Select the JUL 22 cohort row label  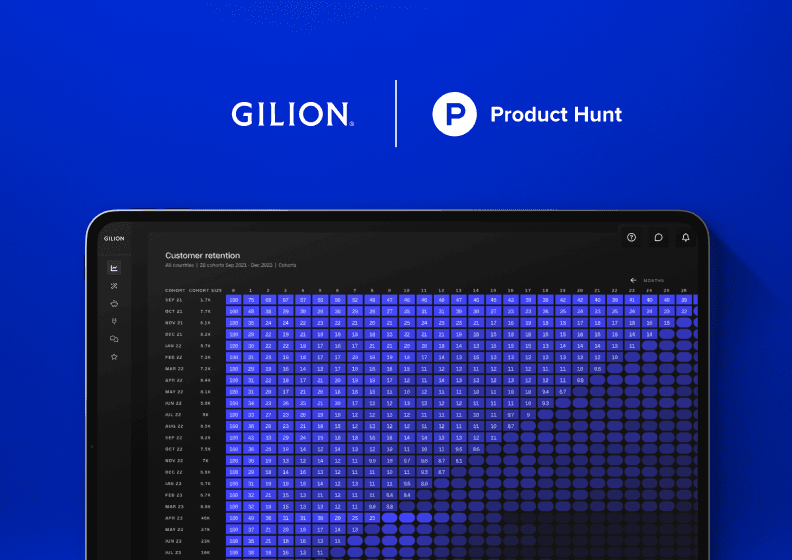click(173, 415)
